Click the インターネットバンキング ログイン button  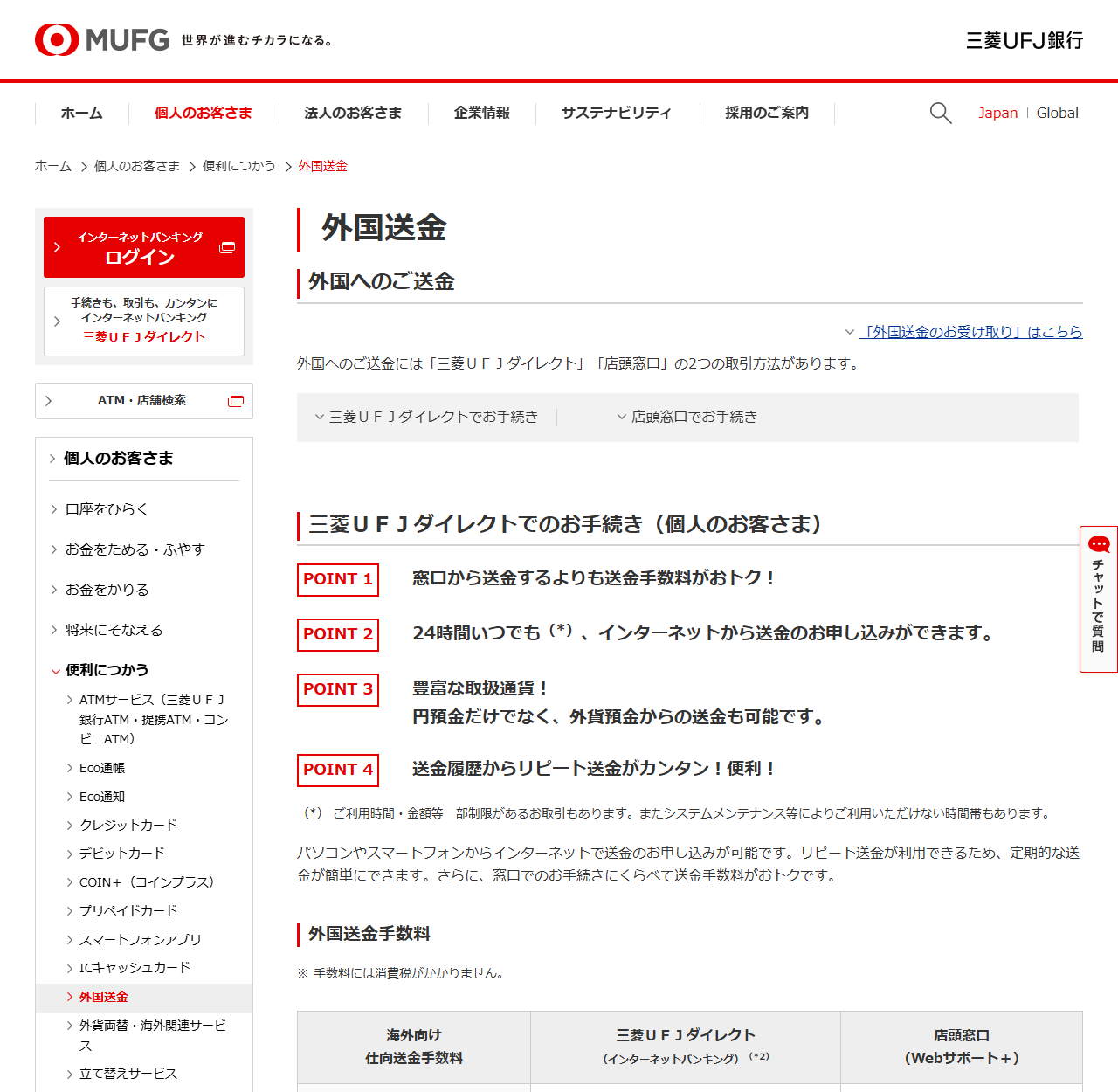(144, 247)
